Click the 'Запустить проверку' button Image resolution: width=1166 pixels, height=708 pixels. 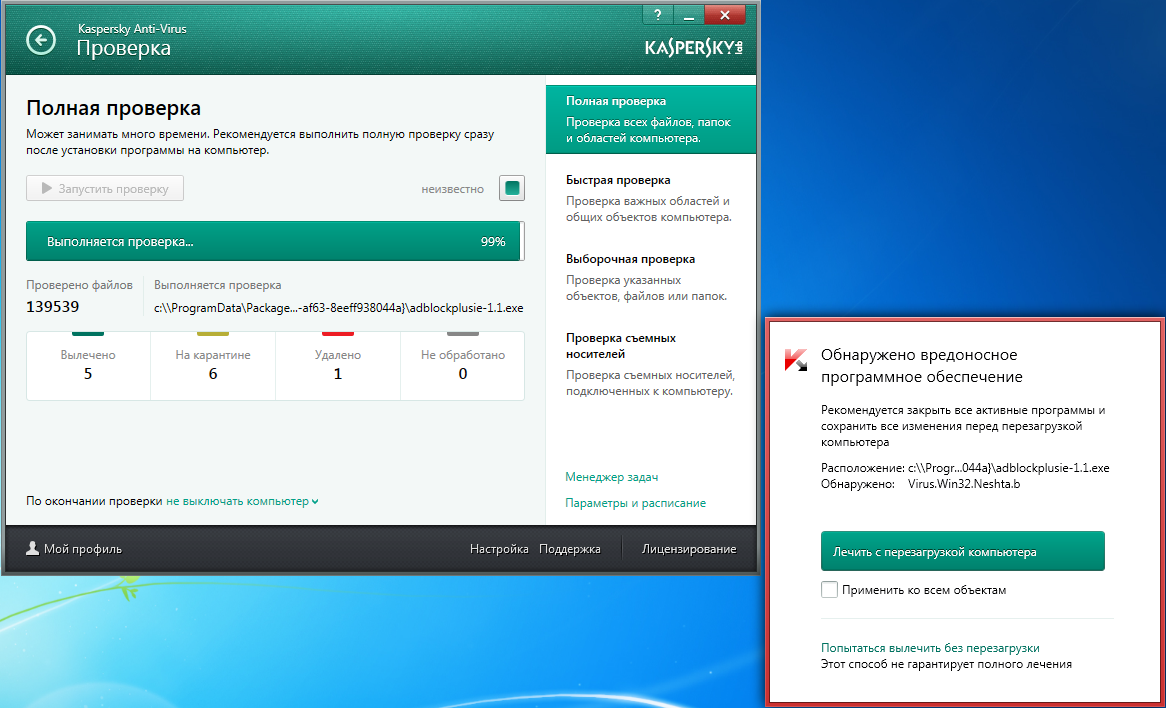point(105,188)
